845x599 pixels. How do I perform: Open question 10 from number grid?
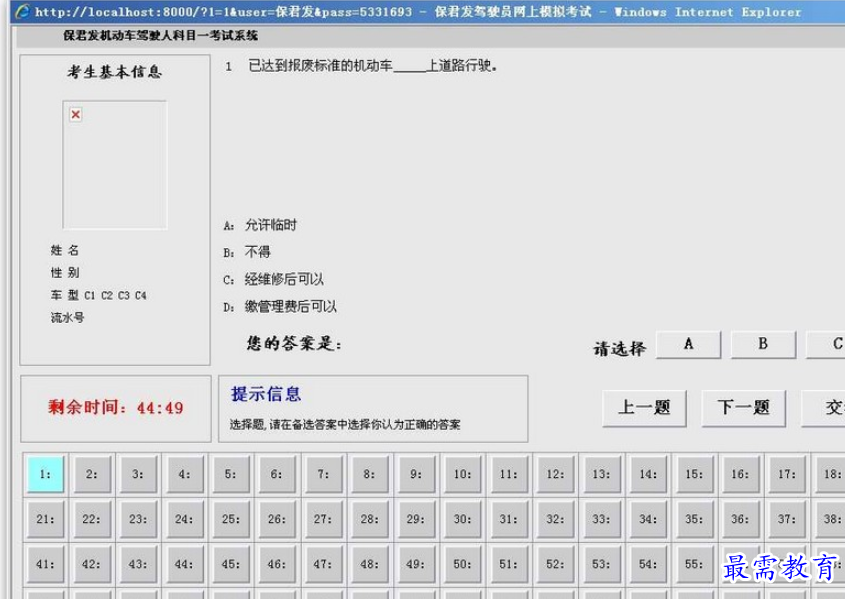462,474
